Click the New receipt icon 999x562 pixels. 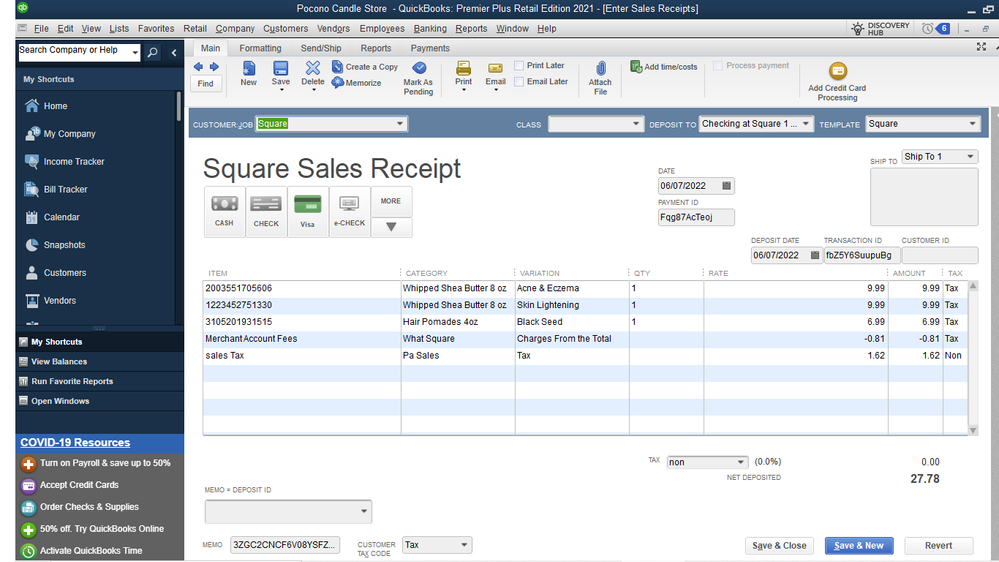pos(248,69)
